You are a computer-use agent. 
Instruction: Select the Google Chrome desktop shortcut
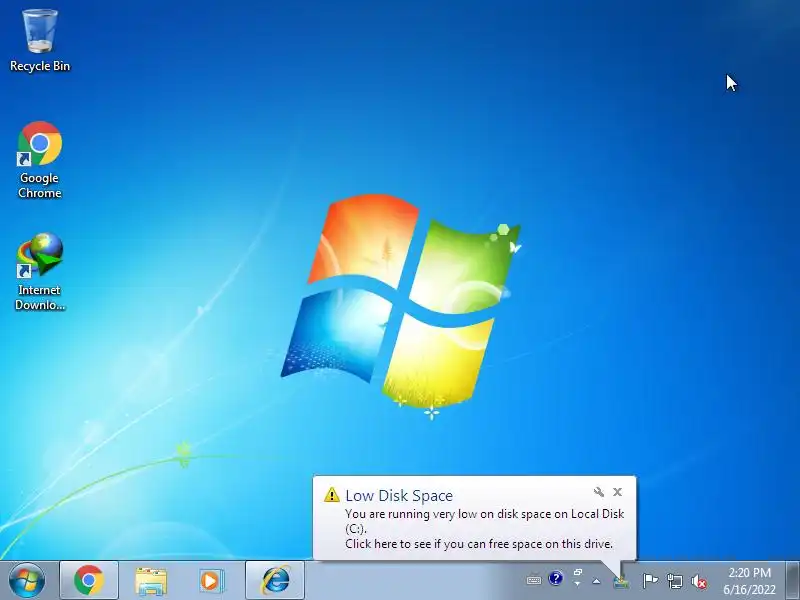click(40, 160)
